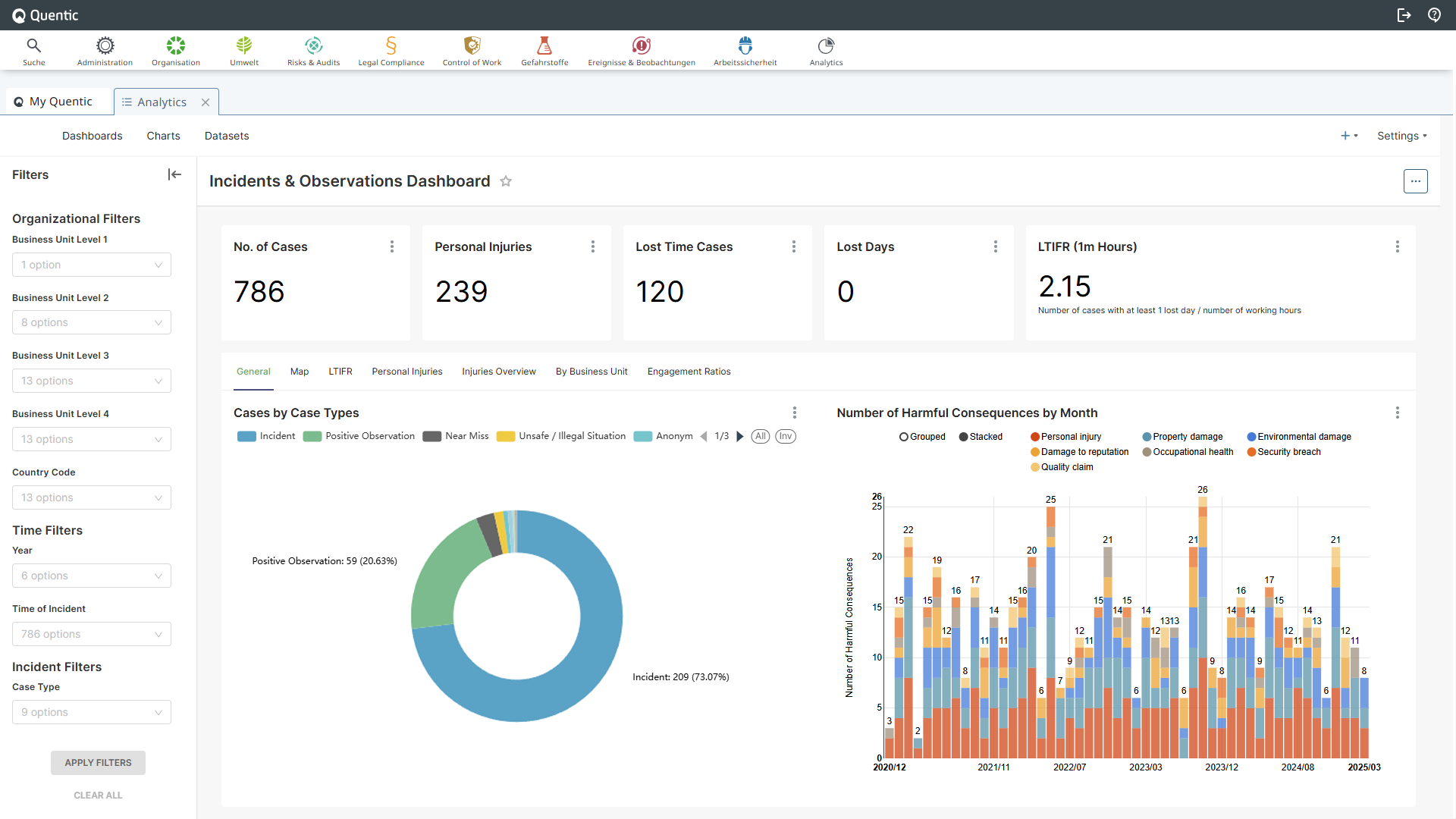1456x819 pixels.
Task: Open the Legal Compliance module
Action: click(x=391, y=51)
